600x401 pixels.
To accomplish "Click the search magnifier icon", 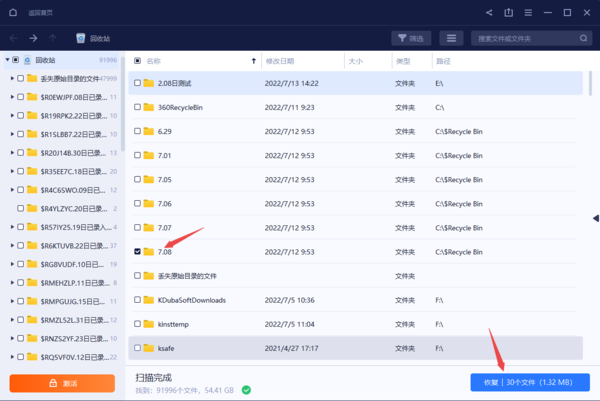I will (x=580, y=38).
